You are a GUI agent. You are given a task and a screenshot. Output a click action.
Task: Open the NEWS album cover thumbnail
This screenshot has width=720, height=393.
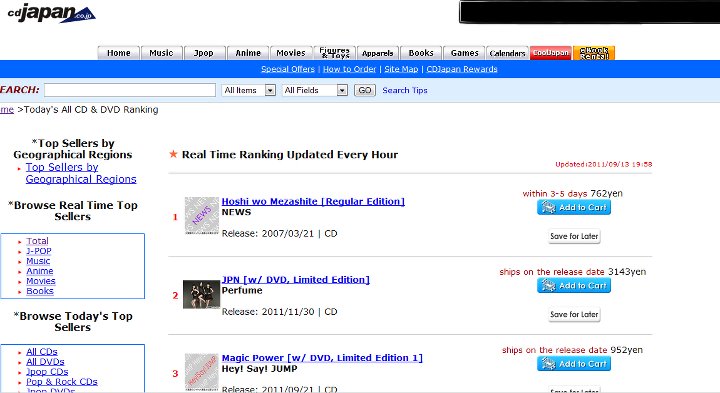pyautogui.click(x=202, y=216)
